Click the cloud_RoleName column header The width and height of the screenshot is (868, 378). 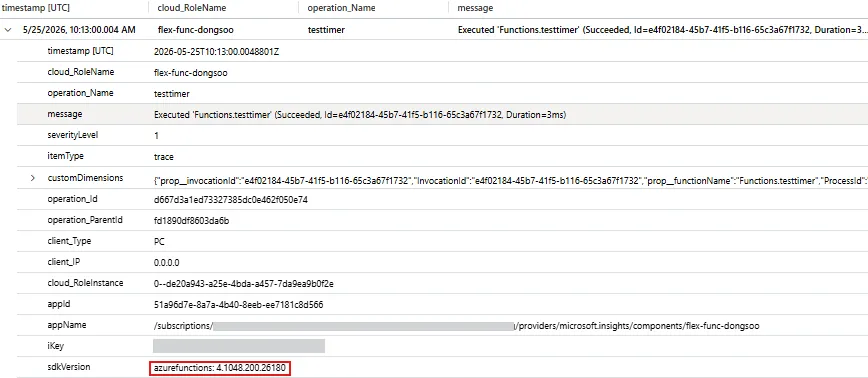(x=192, y=8)
